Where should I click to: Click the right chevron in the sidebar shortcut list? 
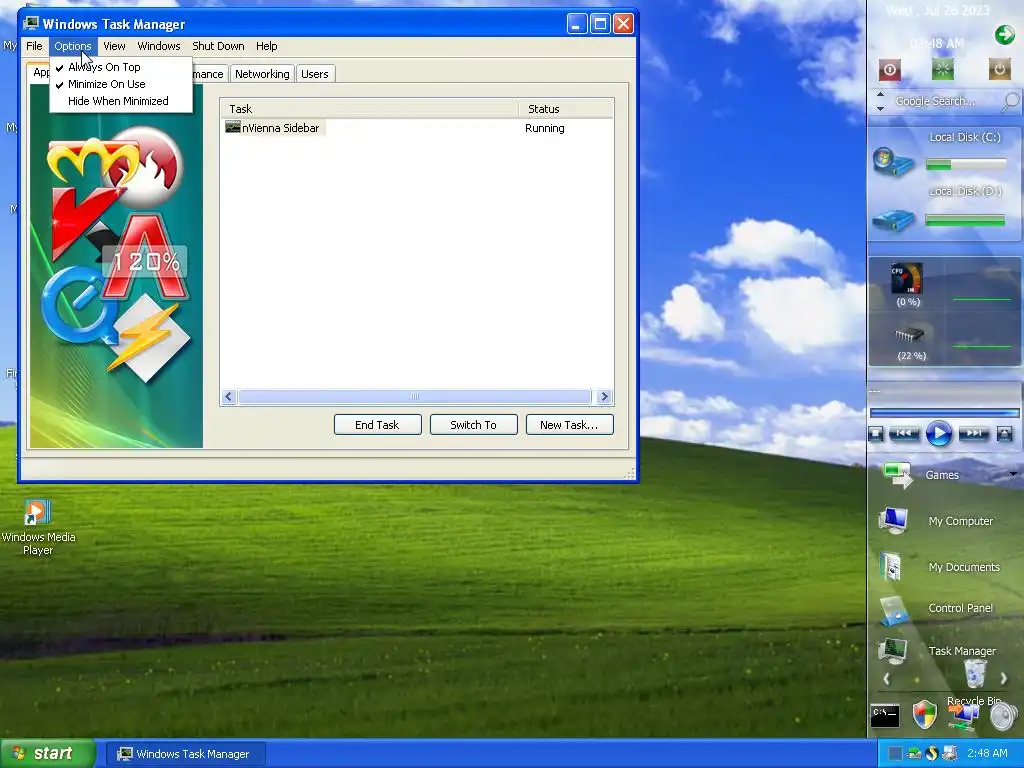click(x=1004, y=679)
